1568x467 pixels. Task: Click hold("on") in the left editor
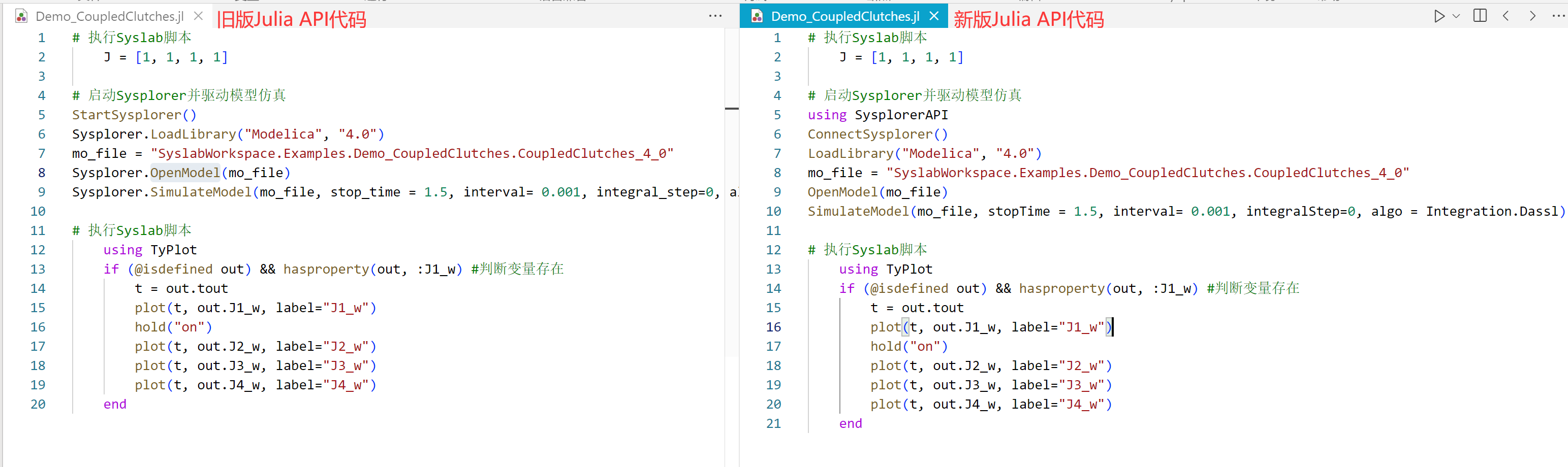(x=173, y=327)
